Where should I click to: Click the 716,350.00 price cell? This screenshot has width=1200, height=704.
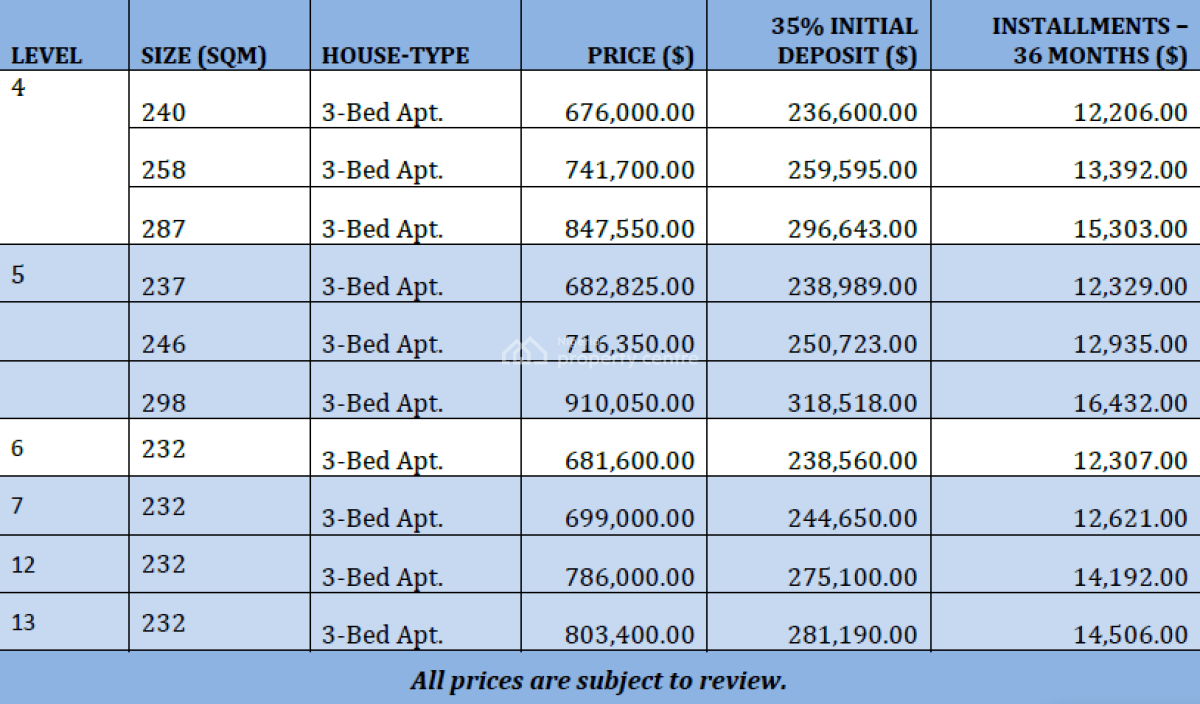tap(629, 345)
